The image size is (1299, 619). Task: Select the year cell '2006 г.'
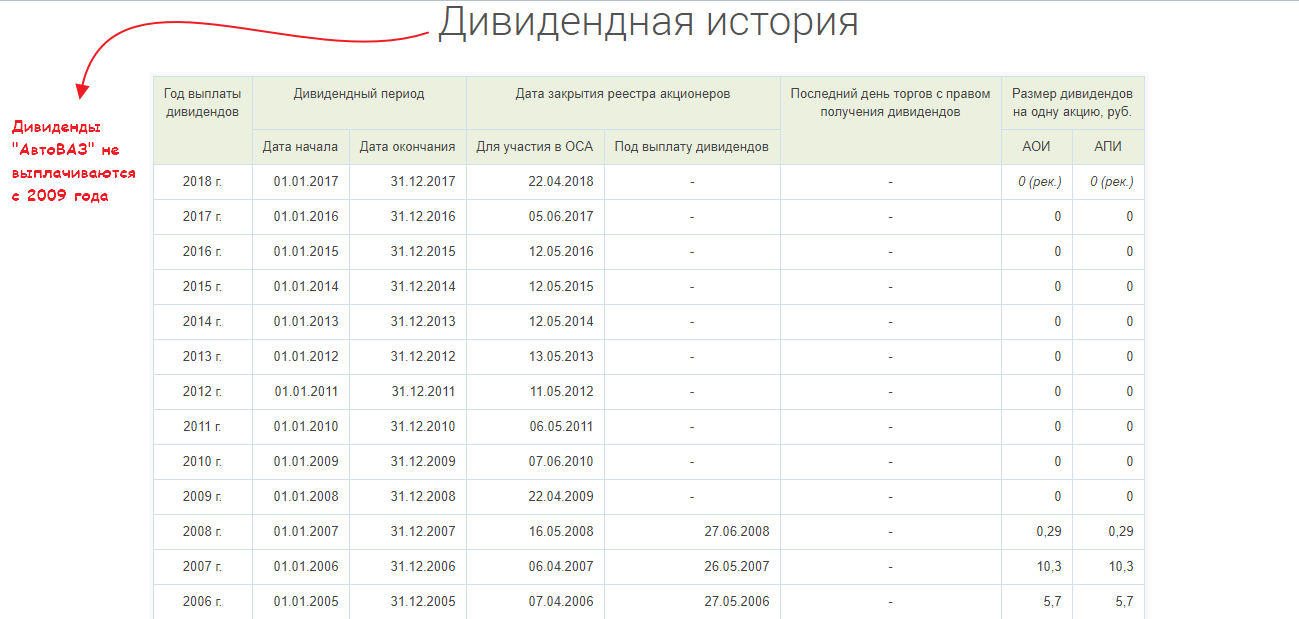[203, 602]
